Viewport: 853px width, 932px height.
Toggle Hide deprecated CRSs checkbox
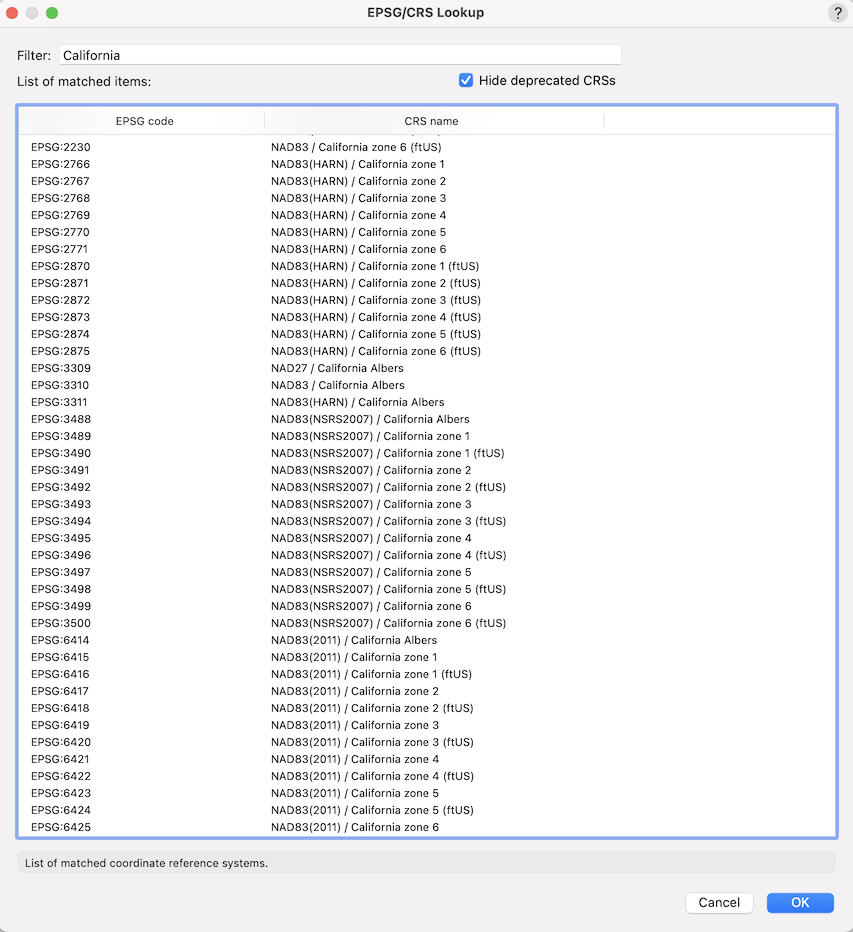466,80
